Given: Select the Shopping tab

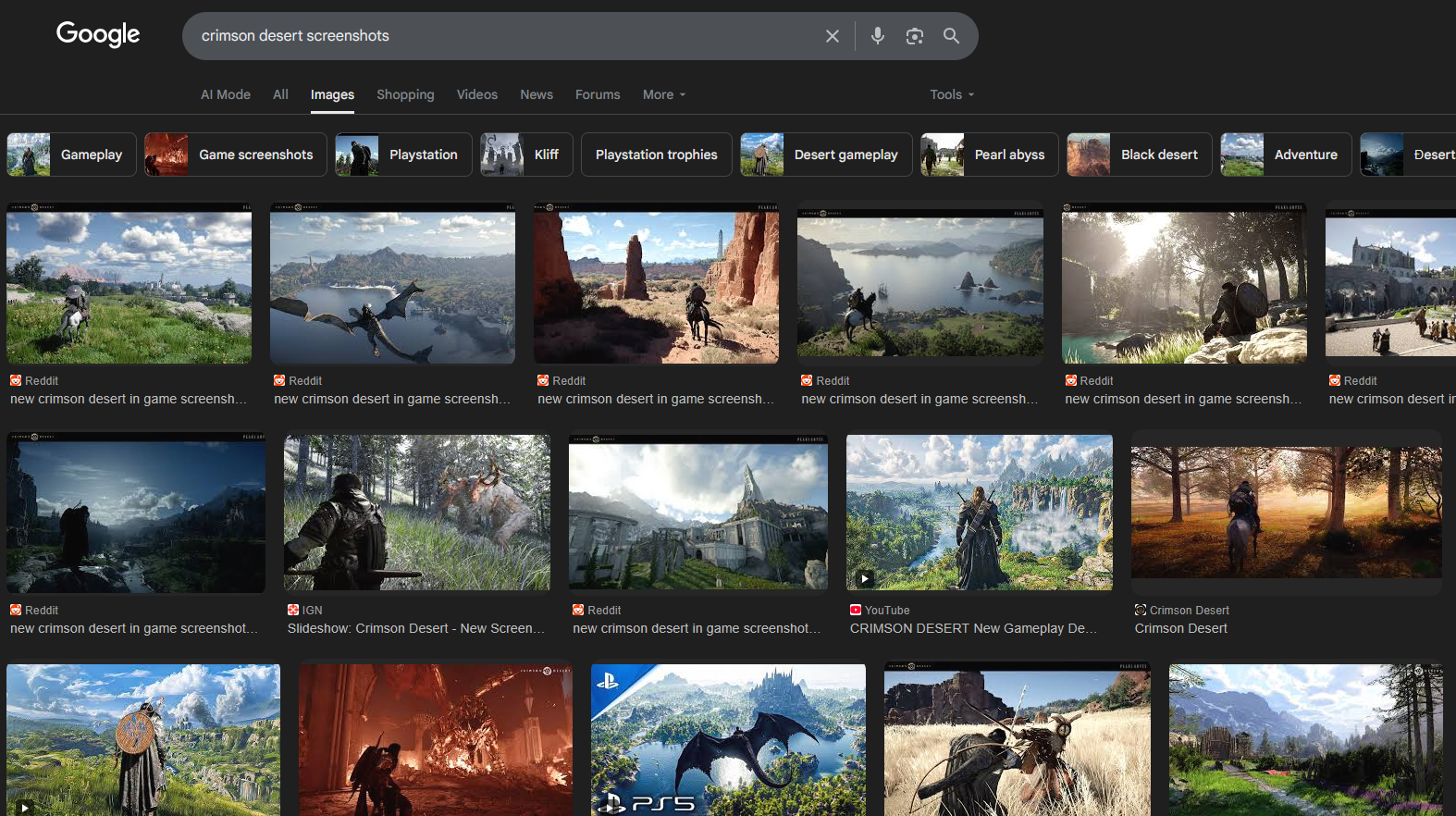Looking at the screenshot, I should (405, 94).
